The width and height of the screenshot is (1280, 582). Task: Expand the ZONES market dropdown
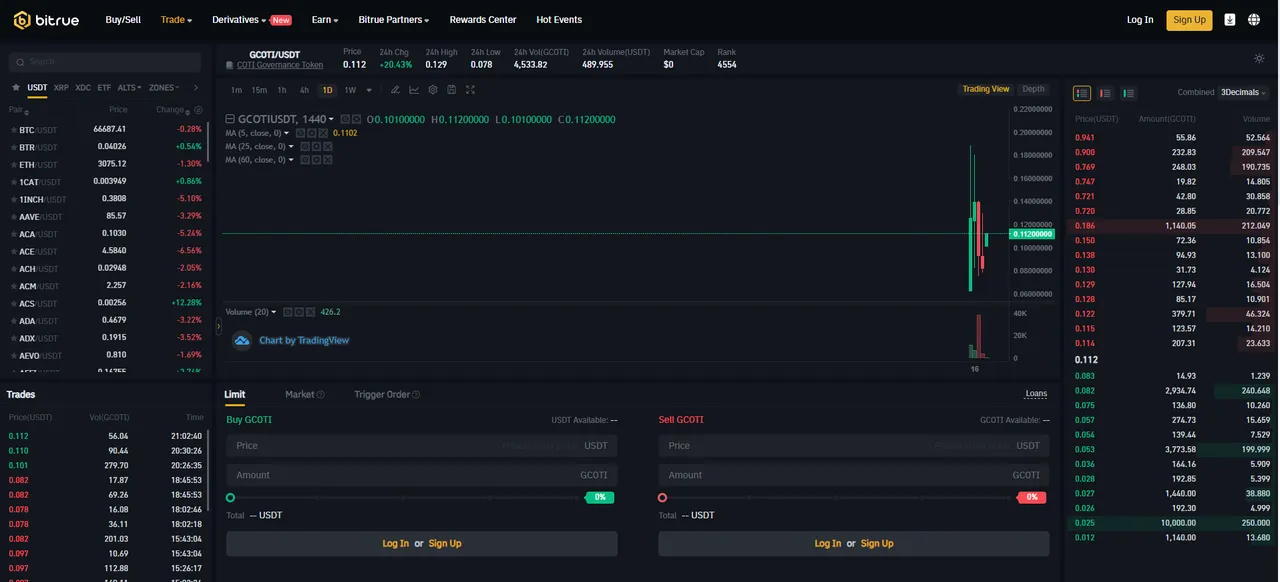point(164,88)
